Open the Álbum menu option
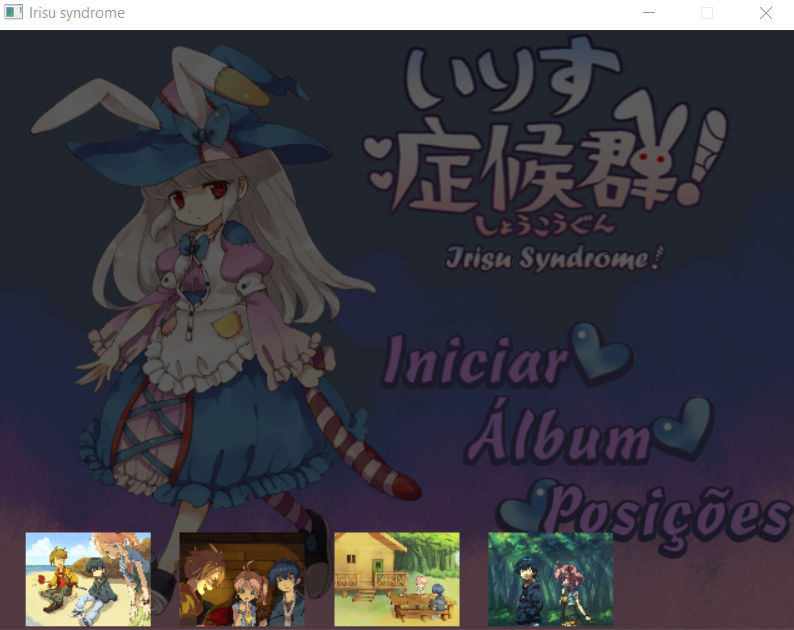This screenshot has height=630, width=794. (557, 431)
